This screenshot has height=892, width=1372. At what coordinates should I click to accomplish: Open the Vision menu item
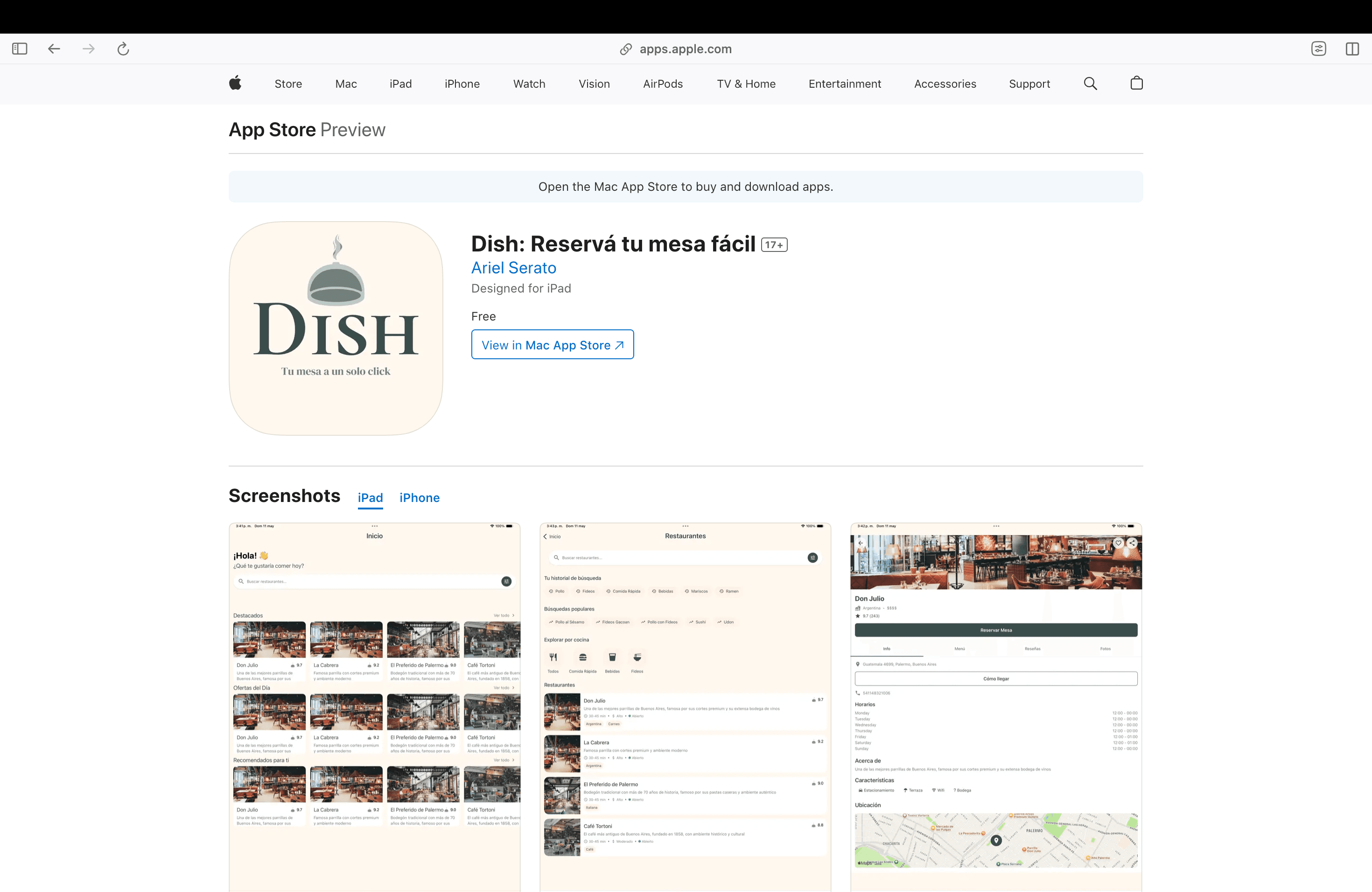click(x=595, y=84)
